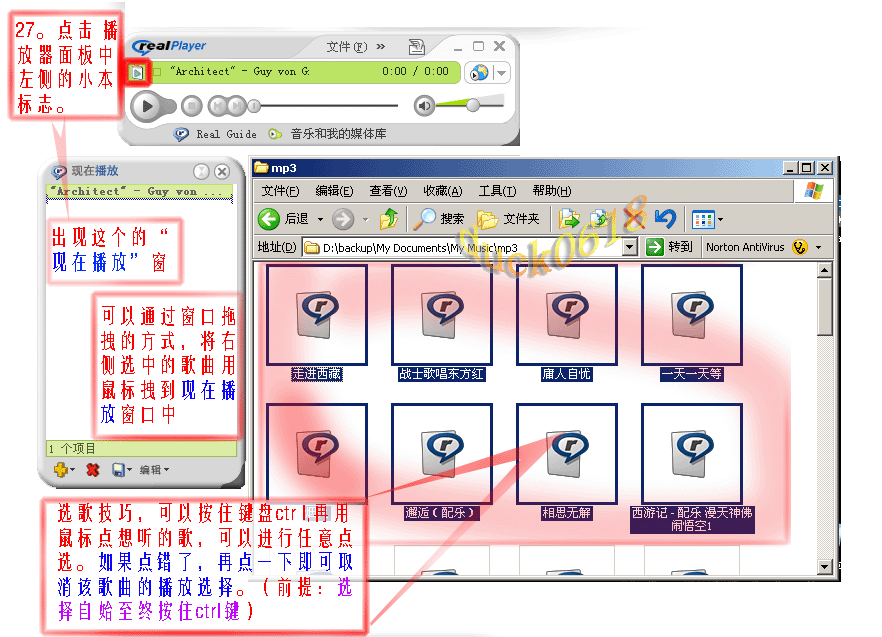Select the 西游记-配乐 漫天神佛闹悟空1 file
The height and width of the screenshot is (637, 882).
(691, 468)
